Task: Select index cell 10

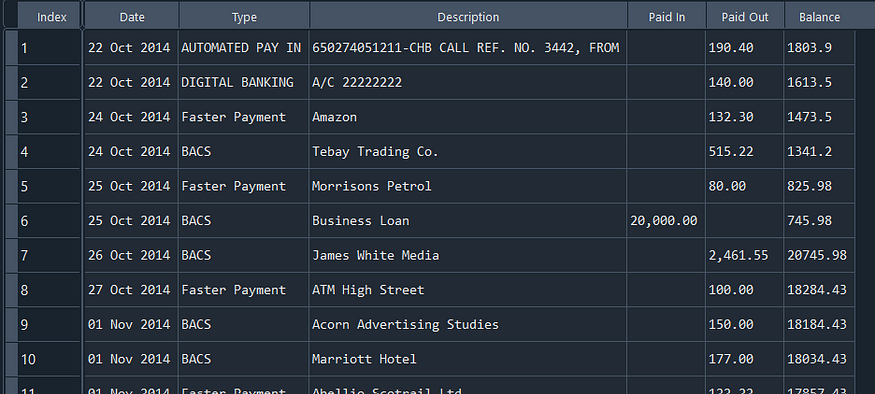Action: pyautogui.click(x=49, y=359)
